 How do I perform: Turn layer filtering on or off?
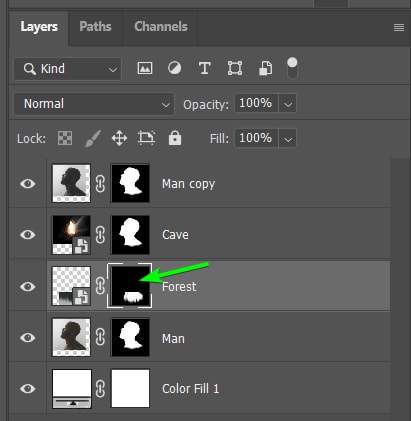tap(292, 68)
